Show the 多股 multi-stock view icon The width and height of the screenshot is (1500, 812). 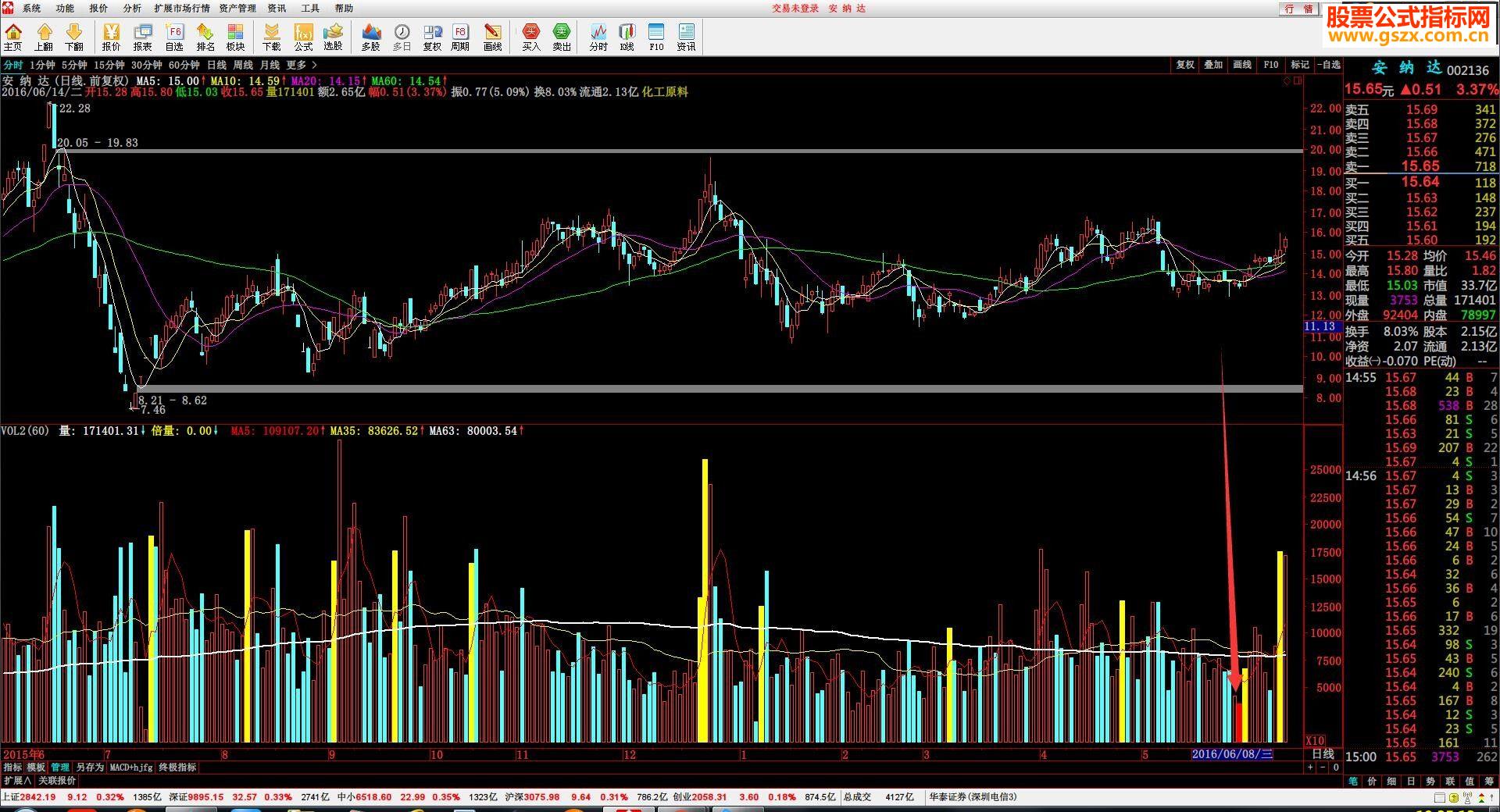pyautogui.click(x=371, y=37)
